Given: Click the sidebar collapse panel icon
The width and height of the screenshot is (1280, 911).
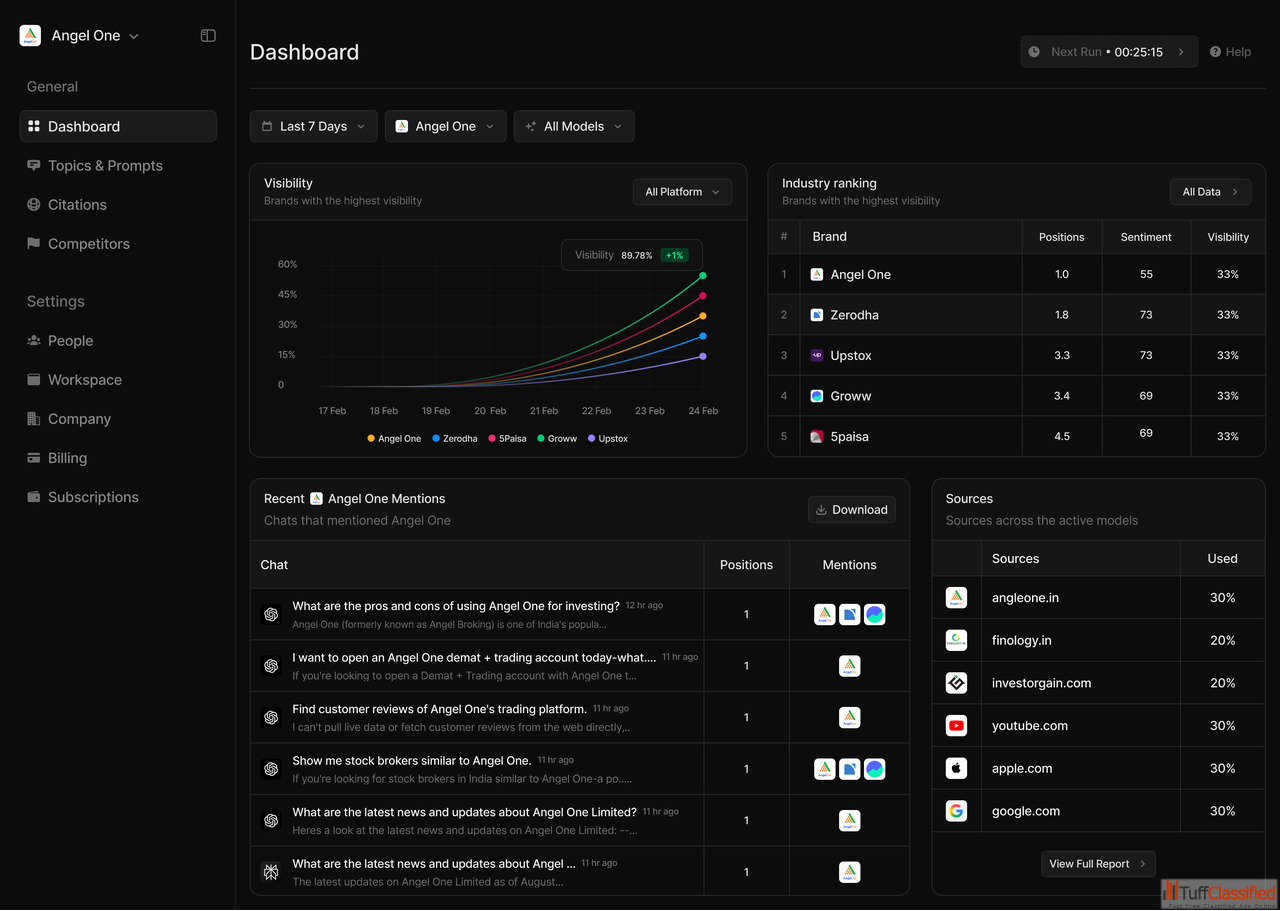Looking at the screenshot, I should [x=208, y=36].
